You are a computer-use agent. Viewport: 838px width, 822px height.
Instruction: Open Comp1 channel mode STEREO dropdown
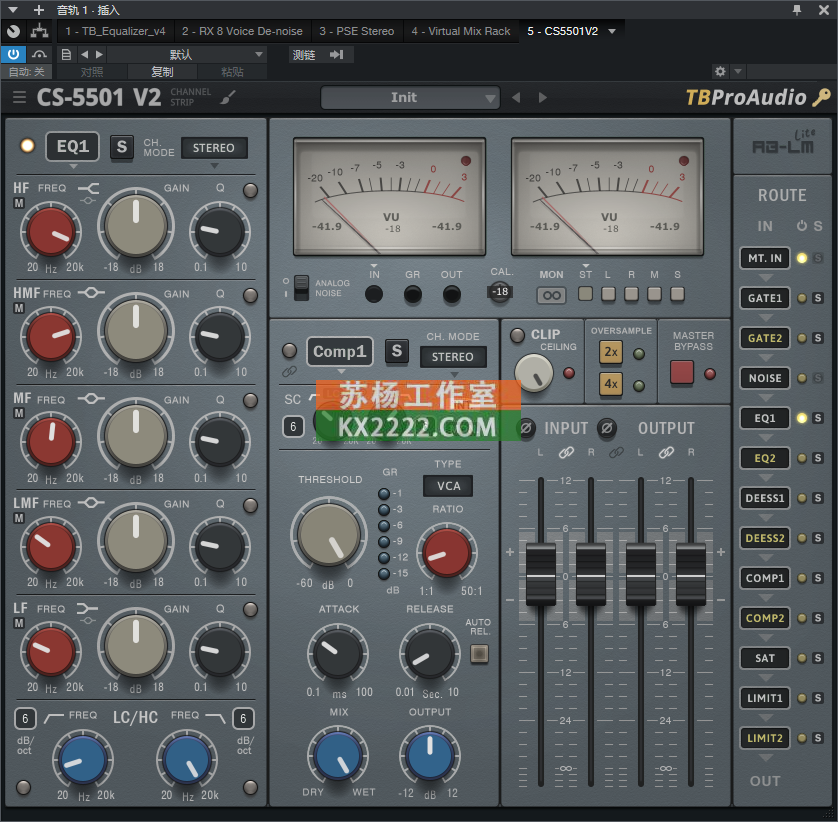click(453, 357)
